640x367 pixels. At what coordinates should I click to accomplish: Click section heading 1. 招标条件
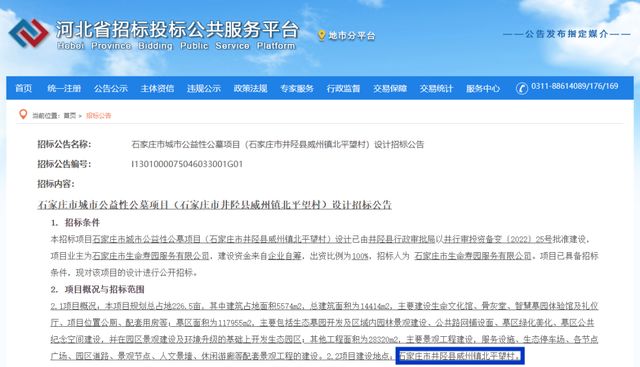point(75,222)
